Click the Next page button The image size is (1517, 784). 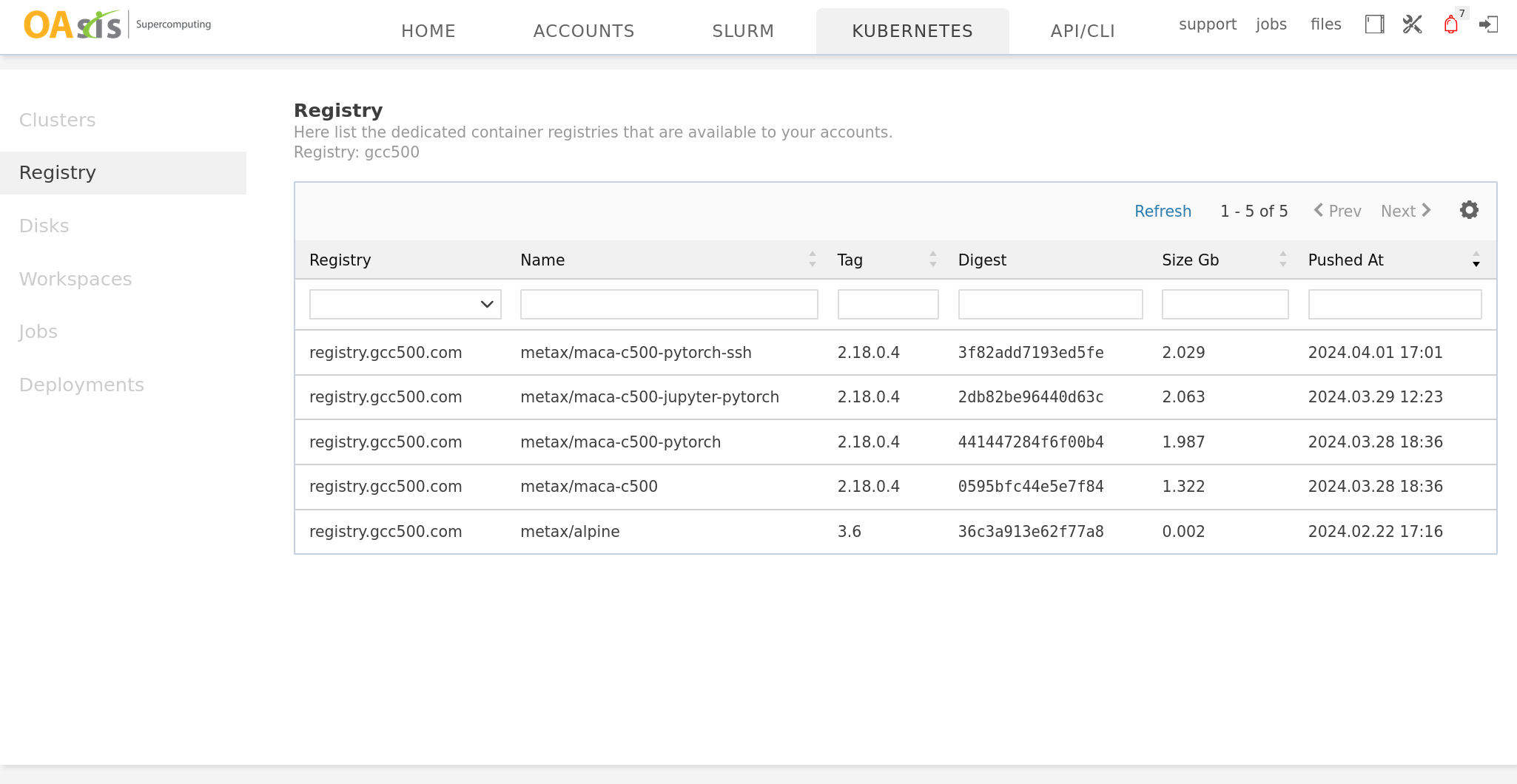1406,211
